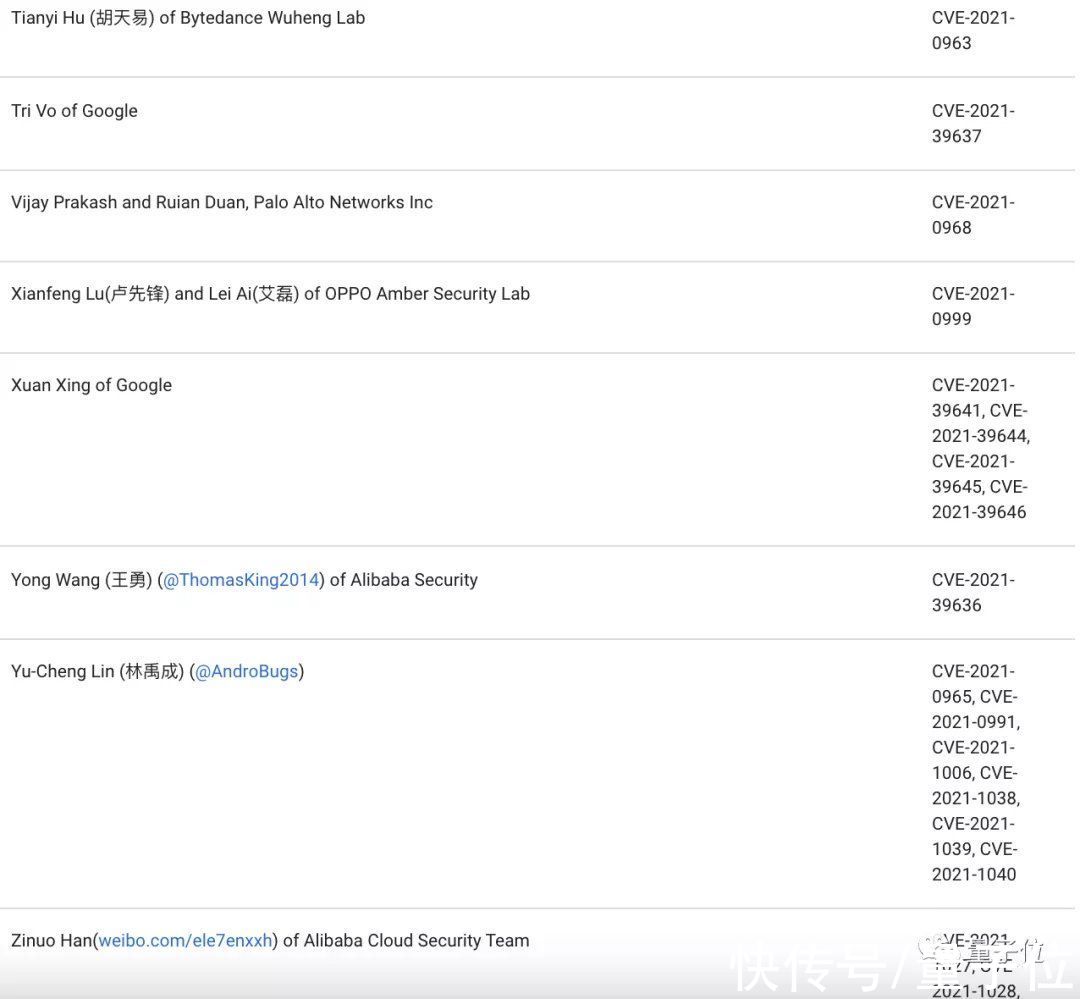
Task: Click Zinuo Han name text
Action: coord(52,940)
